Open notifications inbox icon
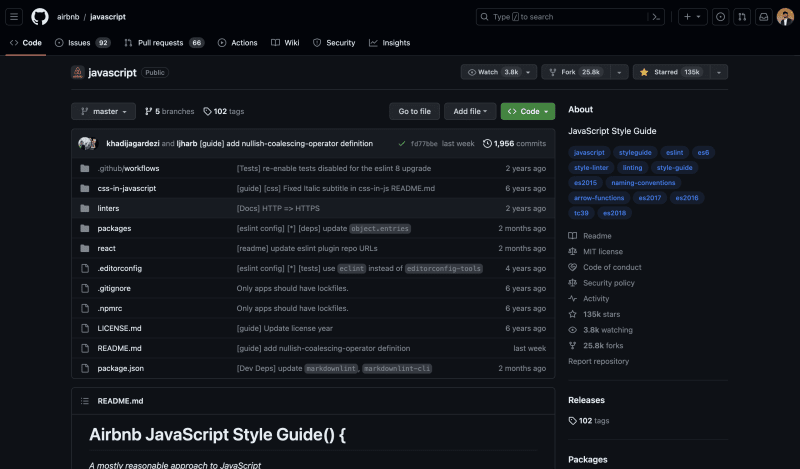The height and width of the screenshot is (469, 800). (x=763, y=17)
